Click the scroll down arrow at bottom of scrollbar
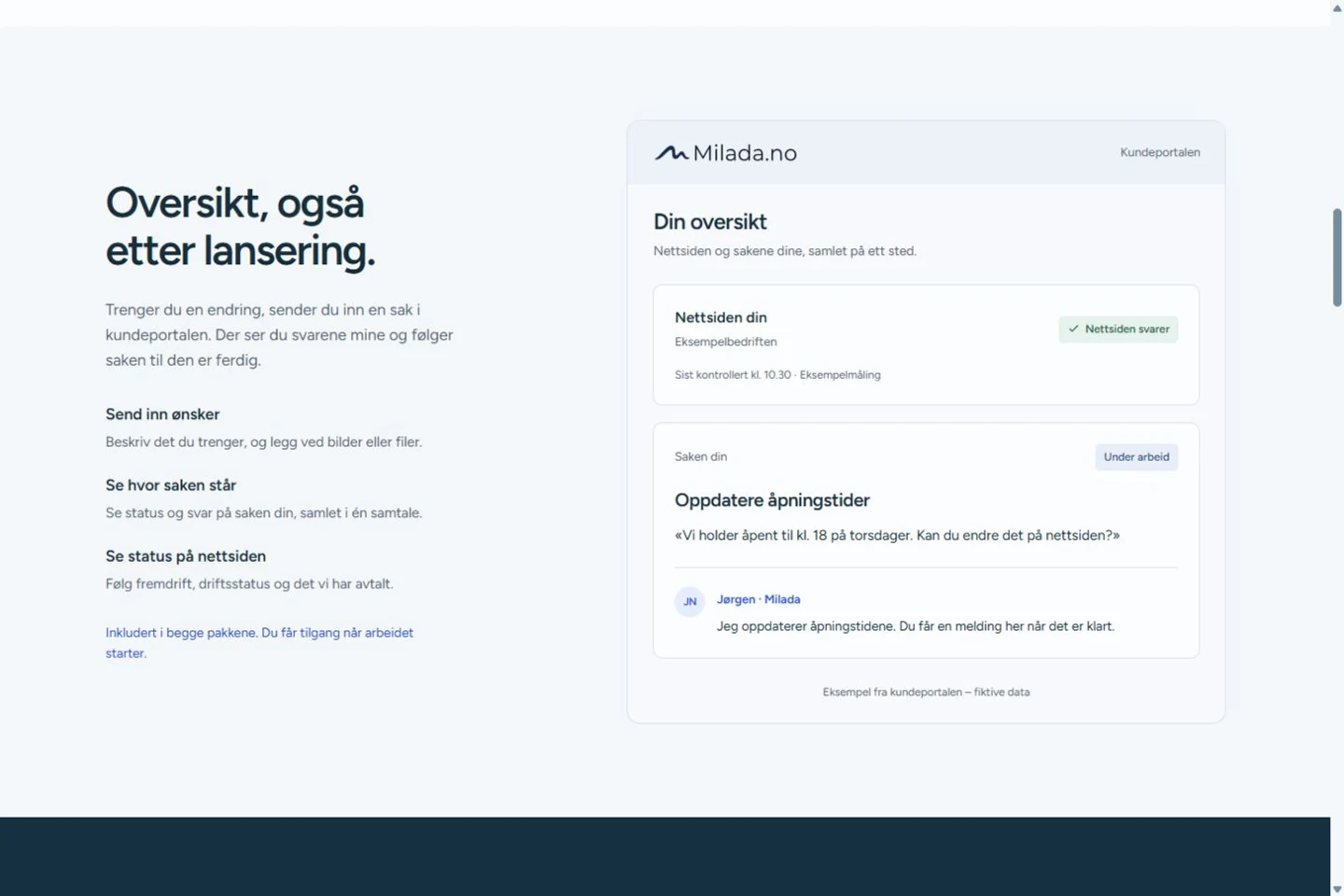1344x896 pixels. pos(1337,889)
